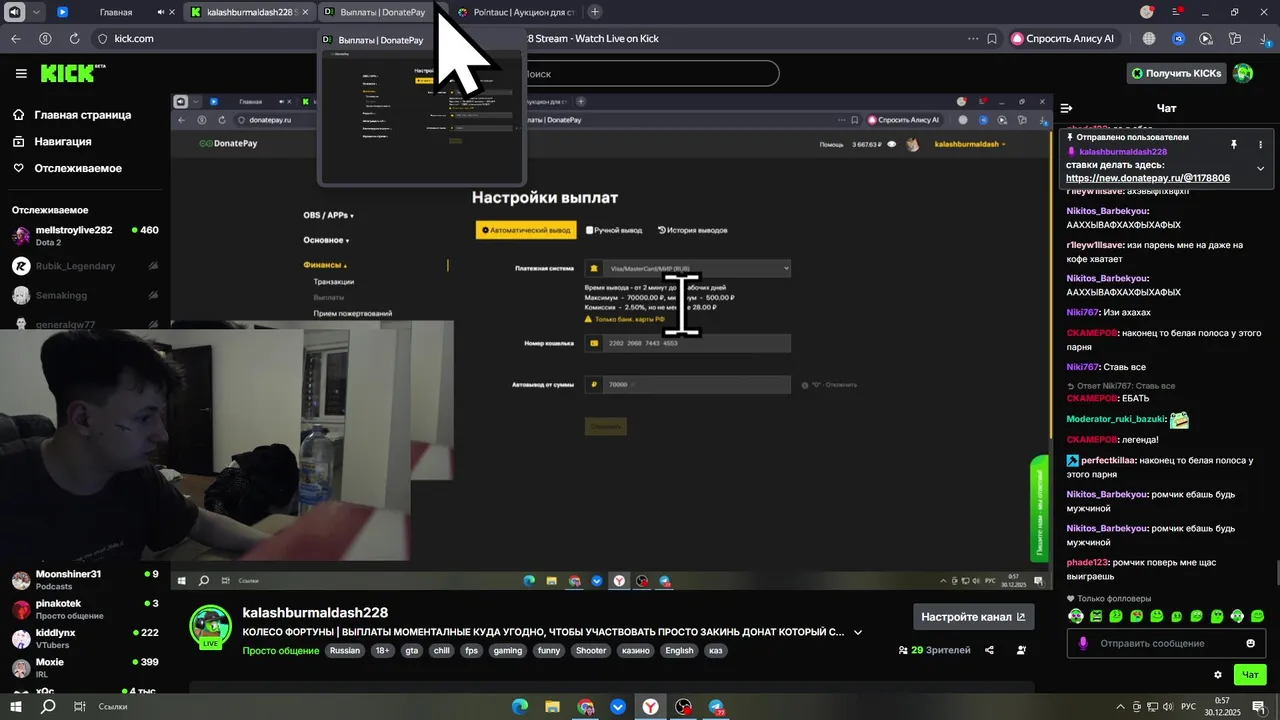The image size is (1280, 720).
Task: Open the browser extensions icon
Action: [1235, 39]
